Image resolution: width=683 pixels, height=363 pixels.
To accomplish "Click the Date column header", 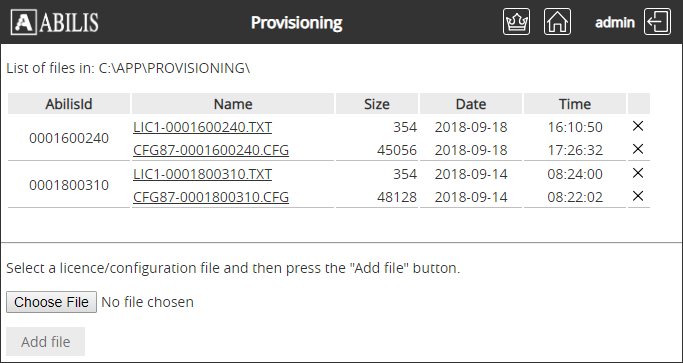I will point(471,104).
